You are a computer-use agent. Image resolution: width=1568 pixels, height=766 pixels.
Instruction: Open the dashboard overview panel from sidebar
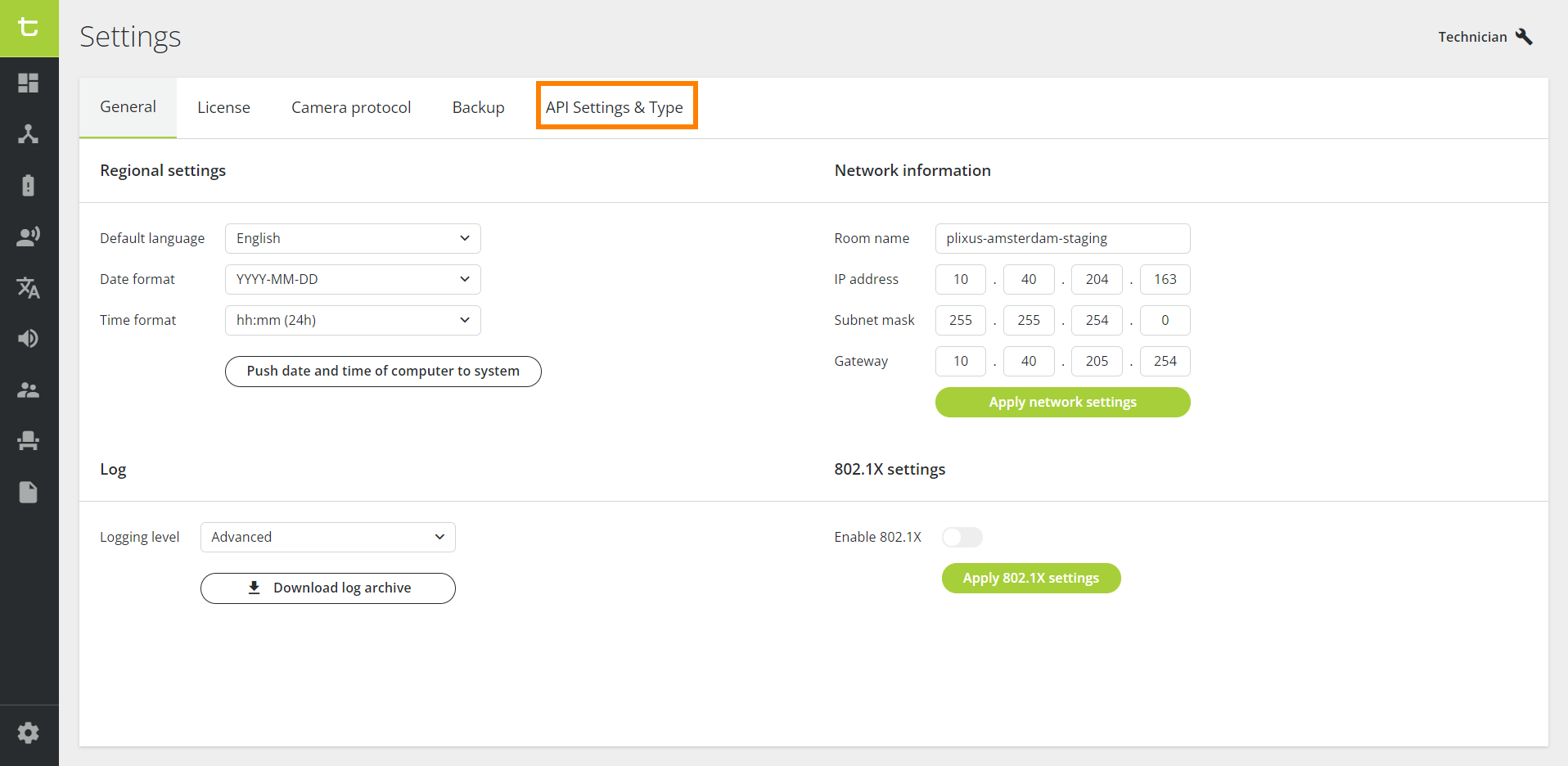29,83
